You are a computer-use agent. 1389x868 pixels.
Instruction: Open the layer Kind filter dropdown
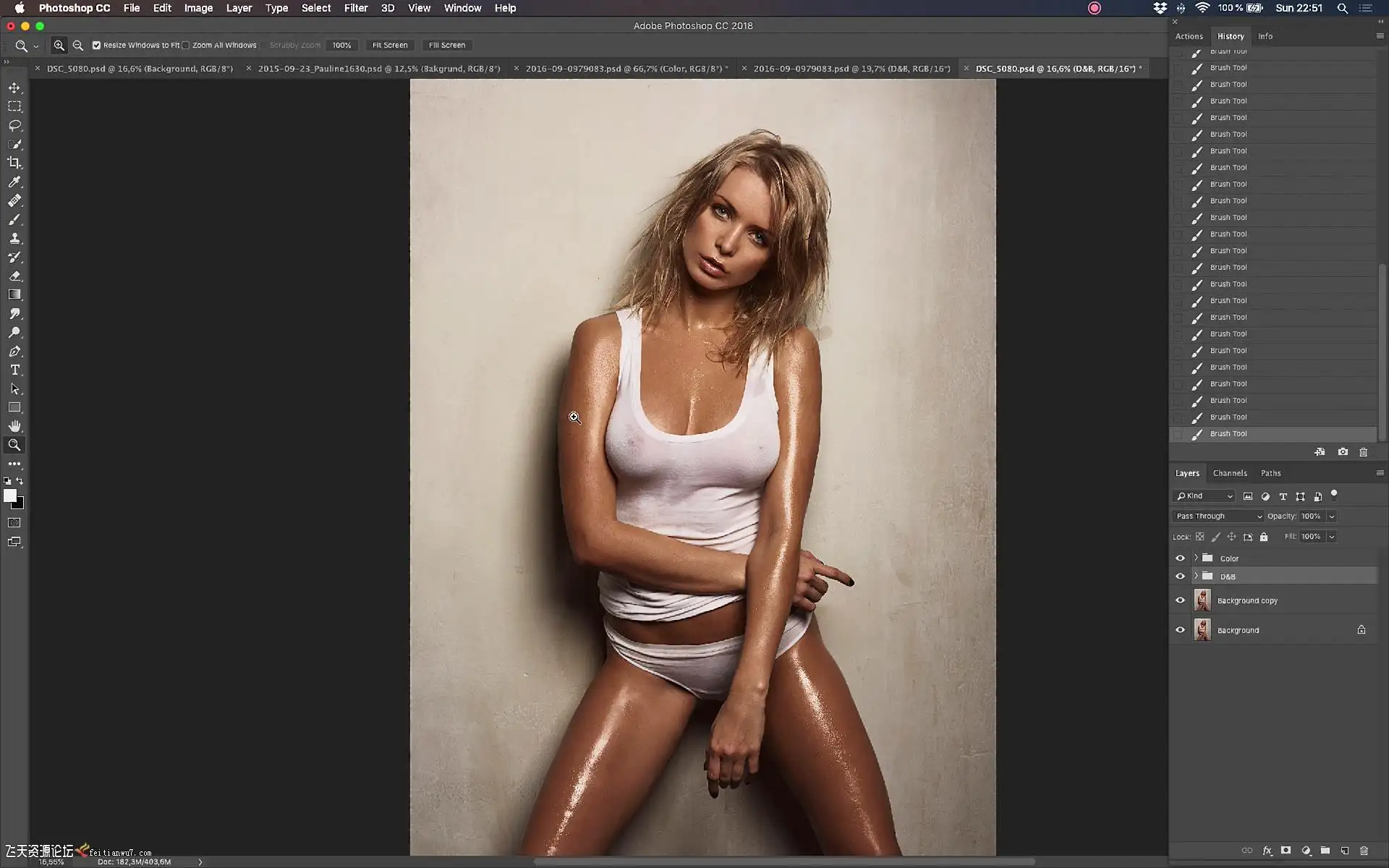click(x=1204, y=496)
